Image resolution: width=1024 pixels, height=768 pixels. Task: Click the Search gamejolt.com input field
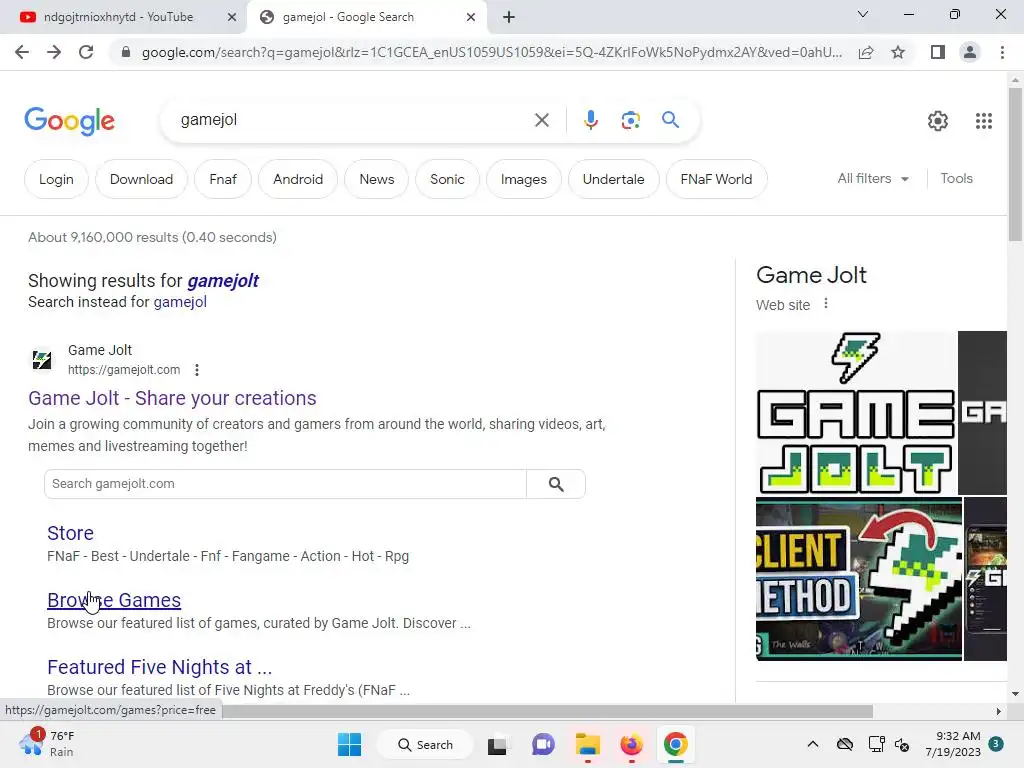pyautogui.click(x=285, y=484)
